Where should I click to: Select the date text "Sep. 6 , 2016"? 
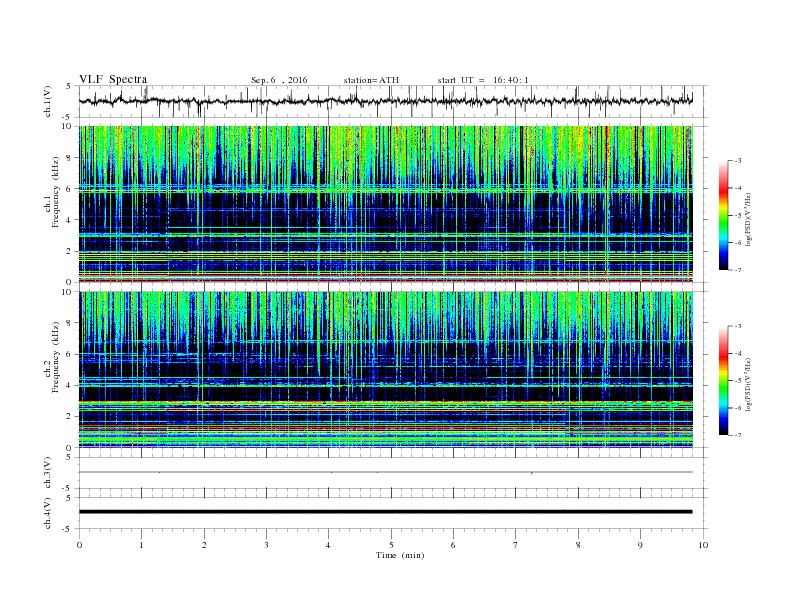279,80
